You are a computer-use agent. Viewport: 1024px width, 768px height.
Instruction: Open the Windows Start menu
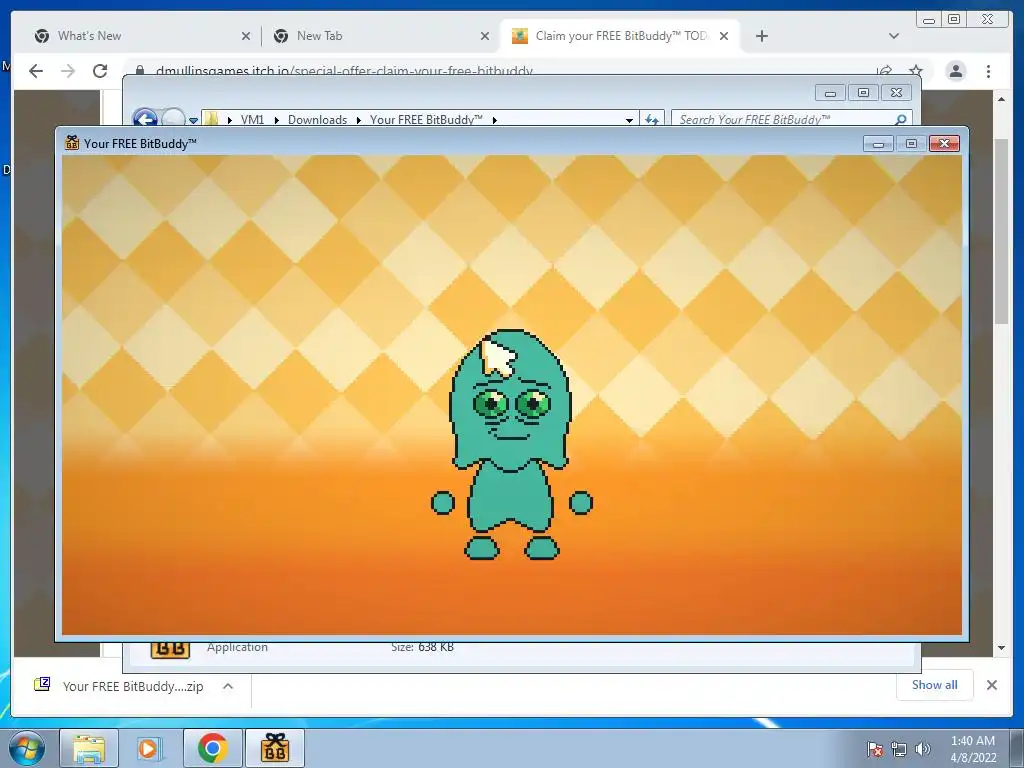[x=27, y=748]
